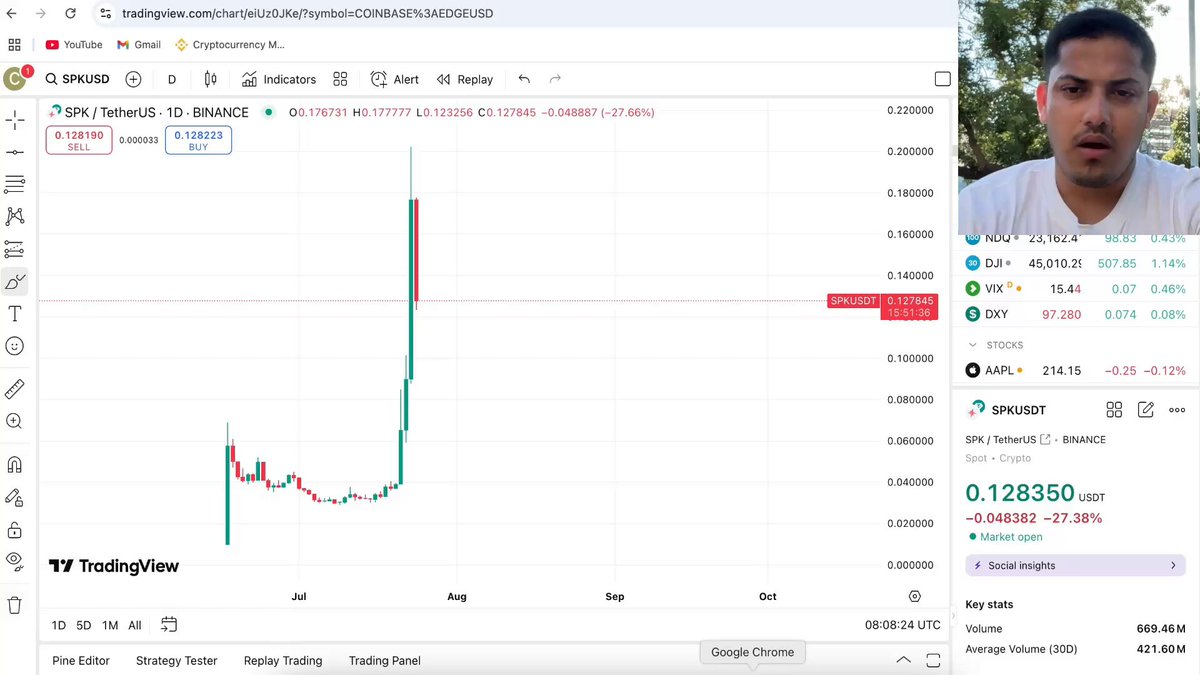The width and height of the screenshot is (1200, 675).
Task: Open the YouTube bookmark
Action: click(x=74, y=45)
